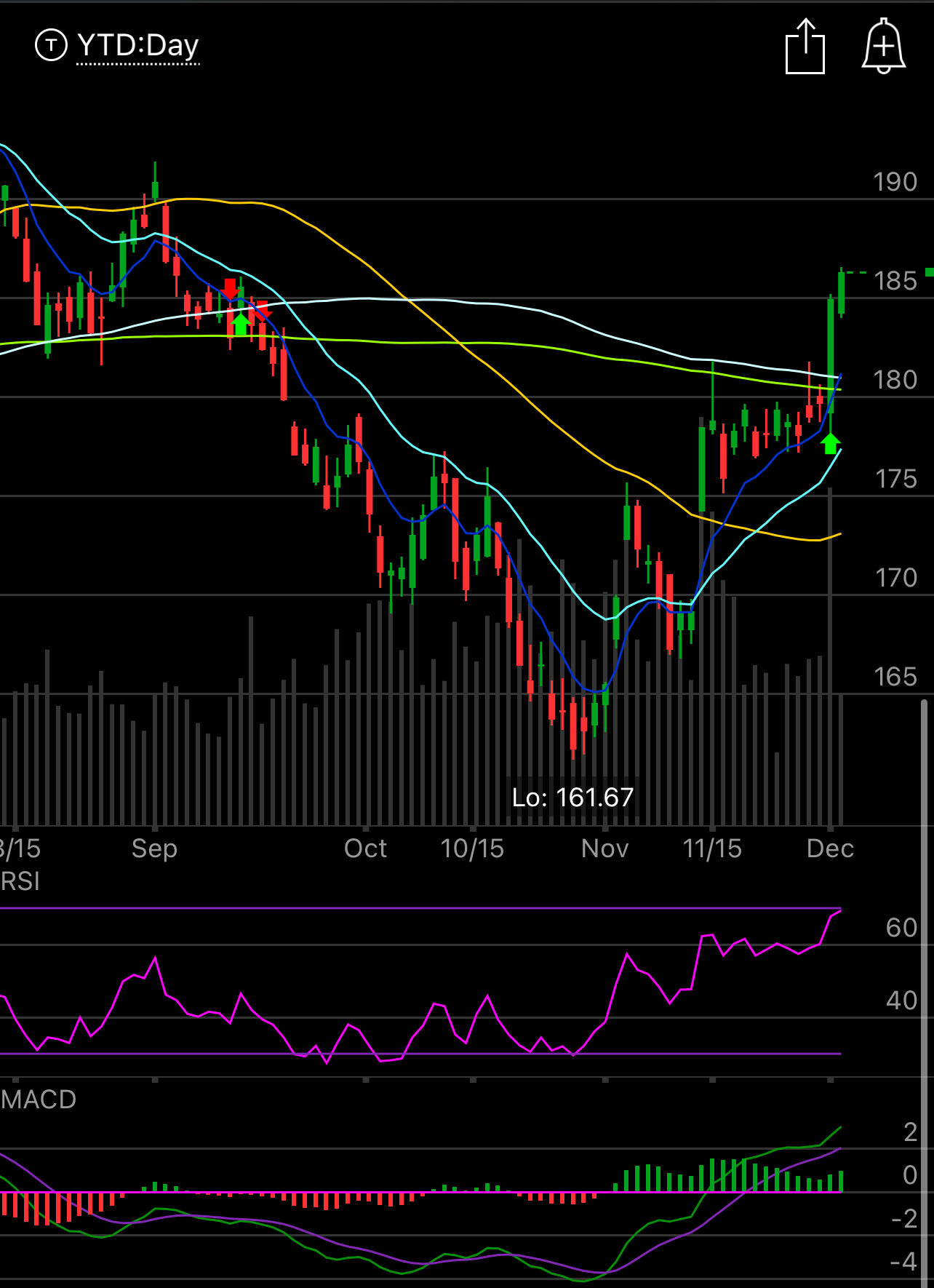This screenshot has height=1288, width=934.
Task: Share the chart using the share icon
Action: [805, 47]
